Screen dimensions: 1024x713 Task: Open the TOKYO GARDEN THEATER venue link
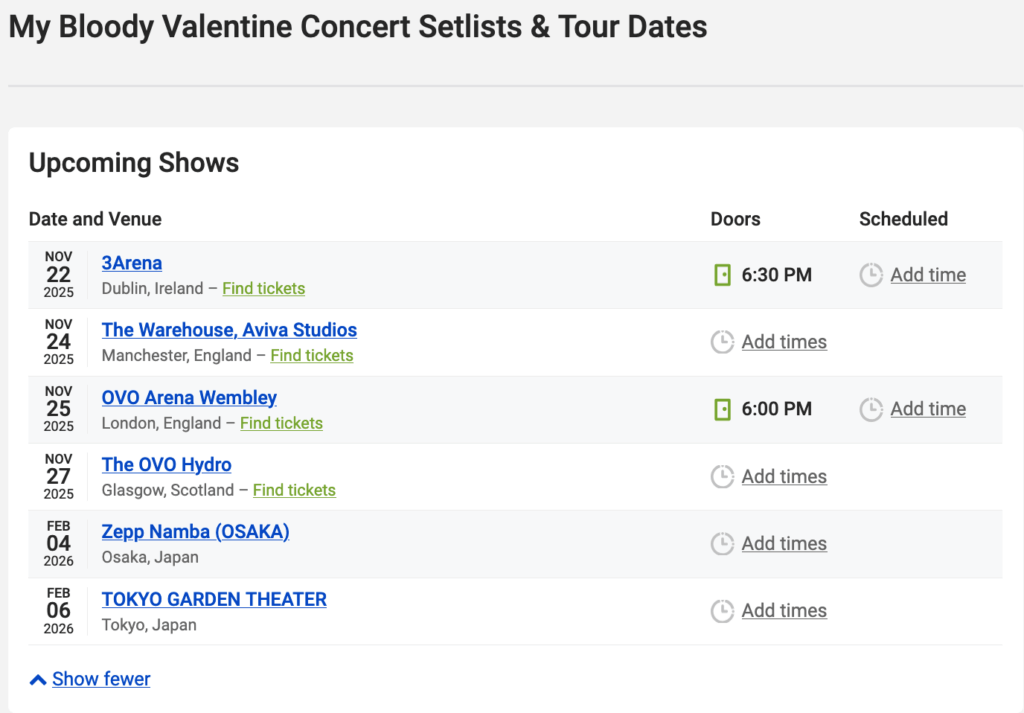pos(214,599)
